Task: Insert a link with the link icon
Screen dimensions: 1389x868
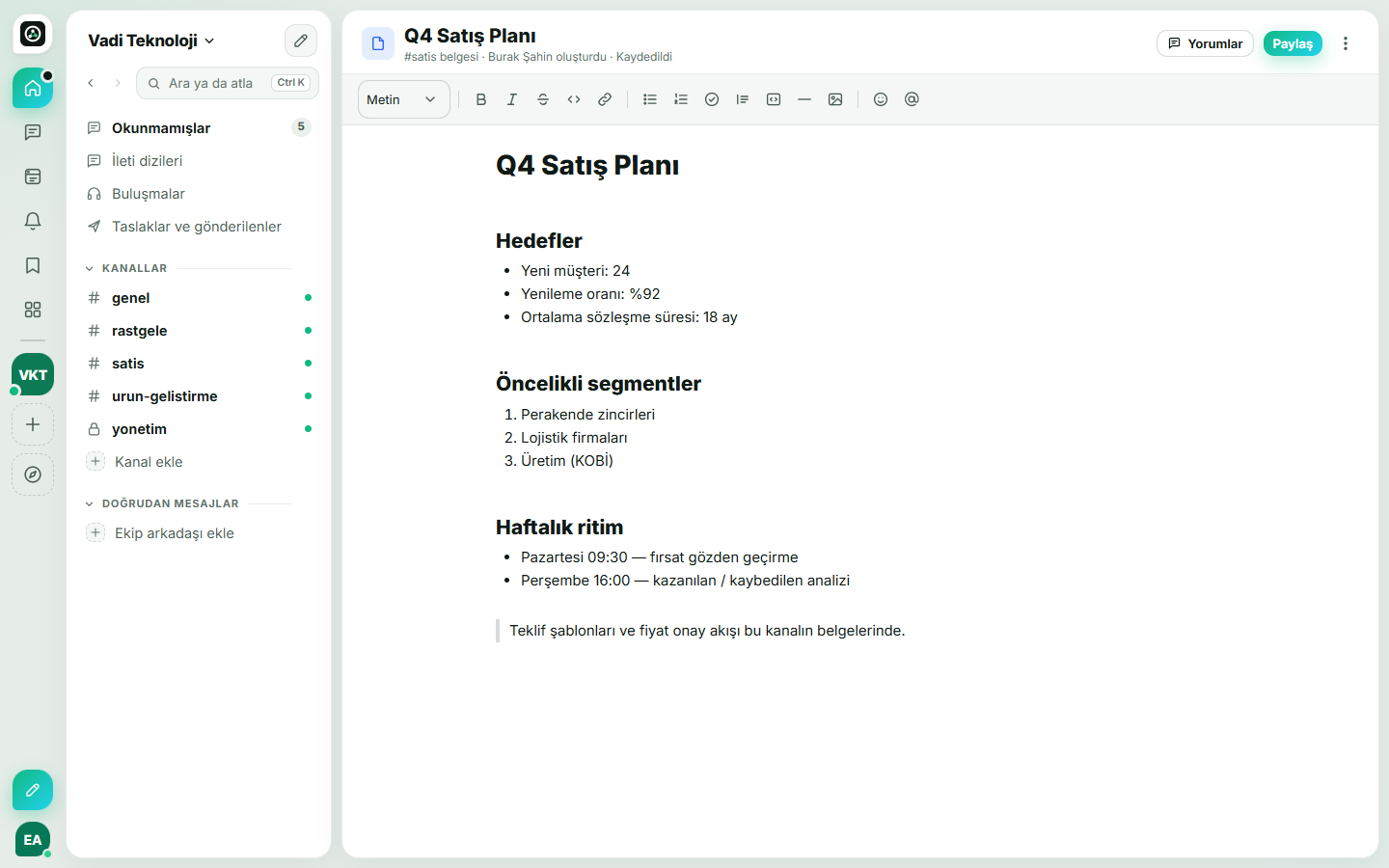Action: [x=605, y=99]
